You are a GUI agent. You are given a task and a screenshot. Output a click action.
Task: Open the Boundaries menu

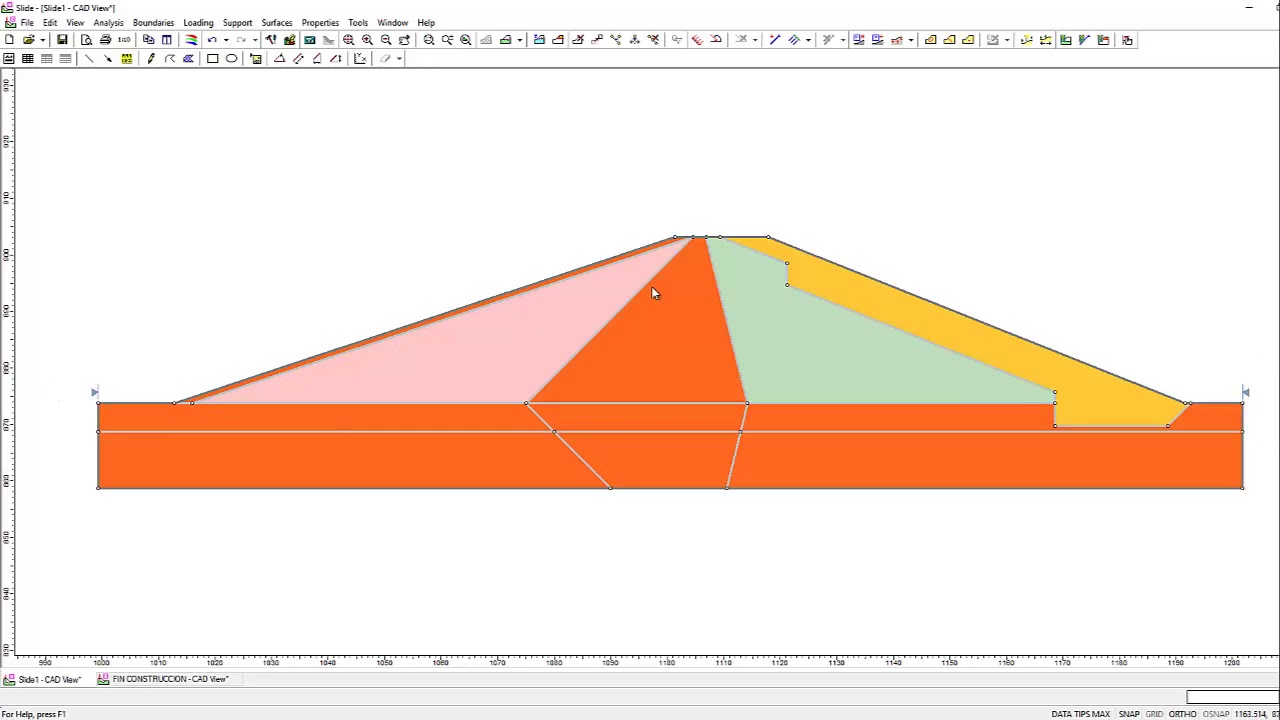coord(153,22)
